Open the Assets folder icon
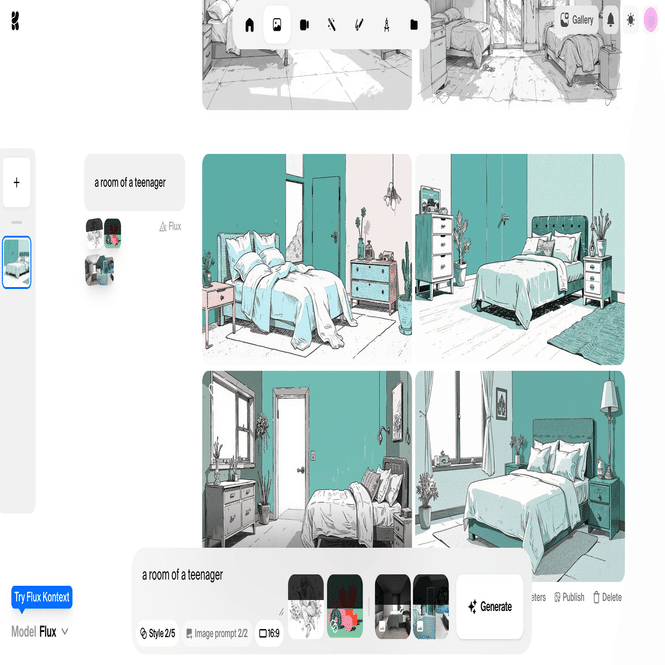665x665 pixels. coord(414,25)
